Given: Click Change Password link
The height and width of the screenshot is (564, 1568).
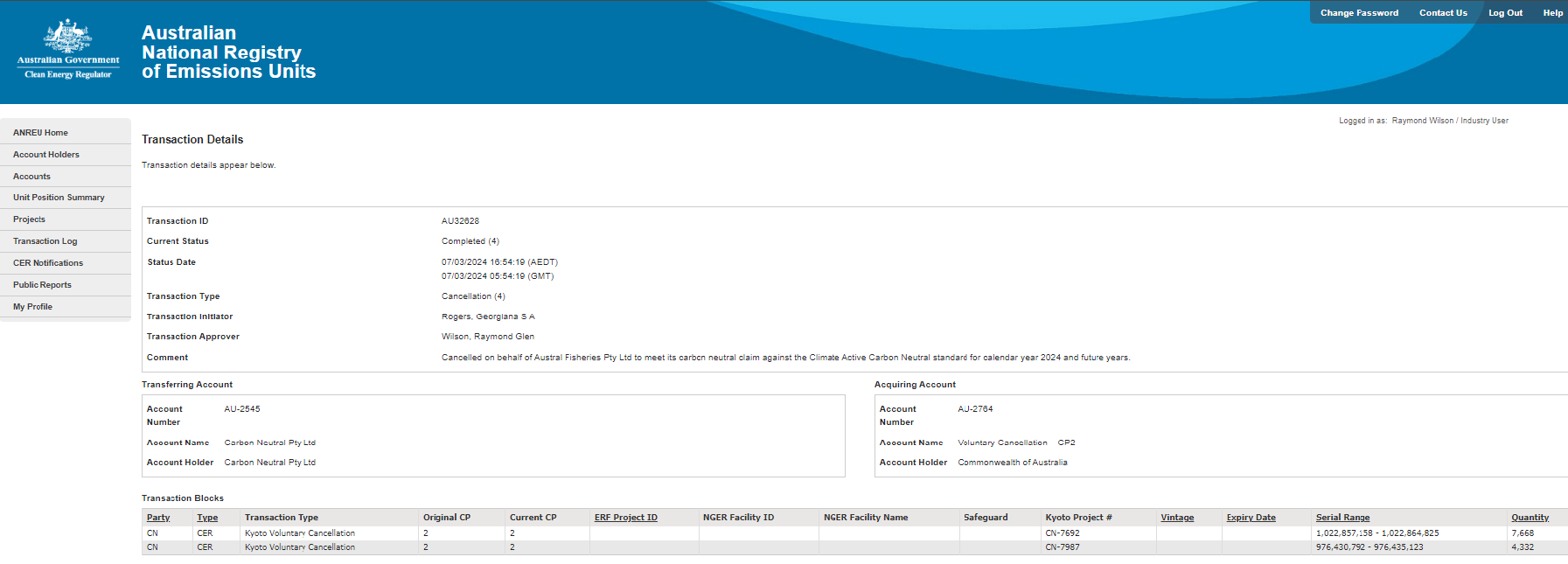Looking at the screenshot, I should (1359, 13).
